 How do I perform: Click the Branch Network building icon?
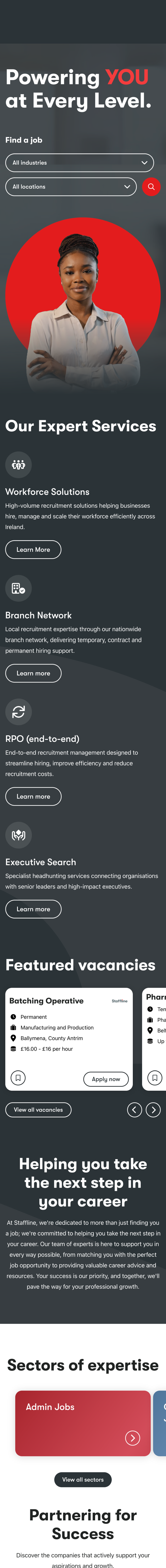(18, 588)
